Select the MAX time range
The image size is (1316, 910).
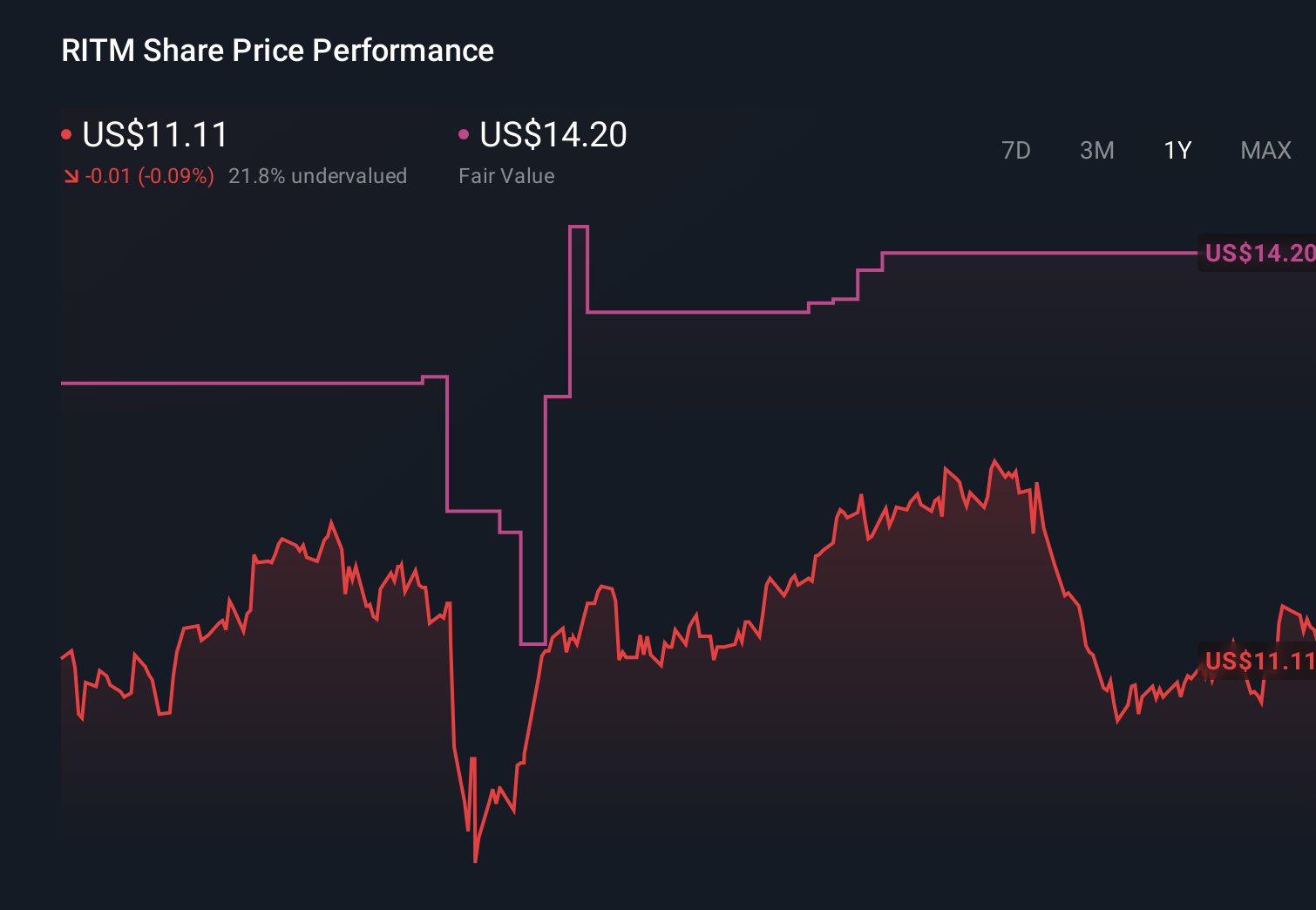pyautogui.click(x=1265, y=150)
